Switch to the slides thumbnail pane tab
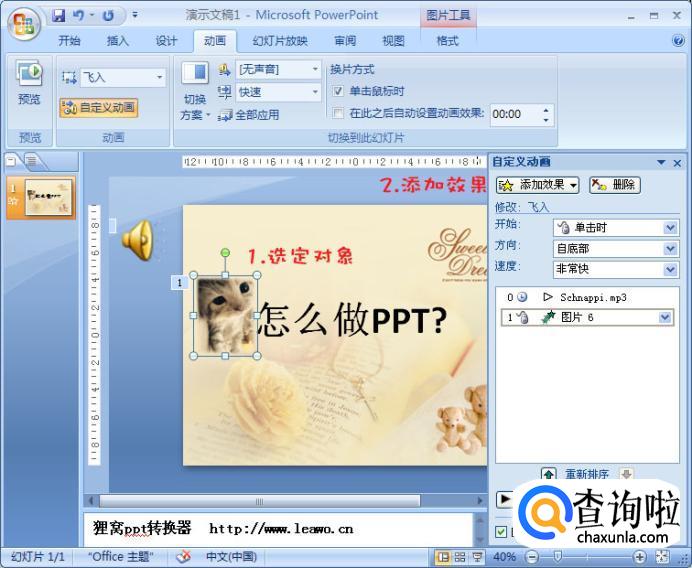This screenshot has height=568, width=692. pyautogui.click(x=12, y=162)
